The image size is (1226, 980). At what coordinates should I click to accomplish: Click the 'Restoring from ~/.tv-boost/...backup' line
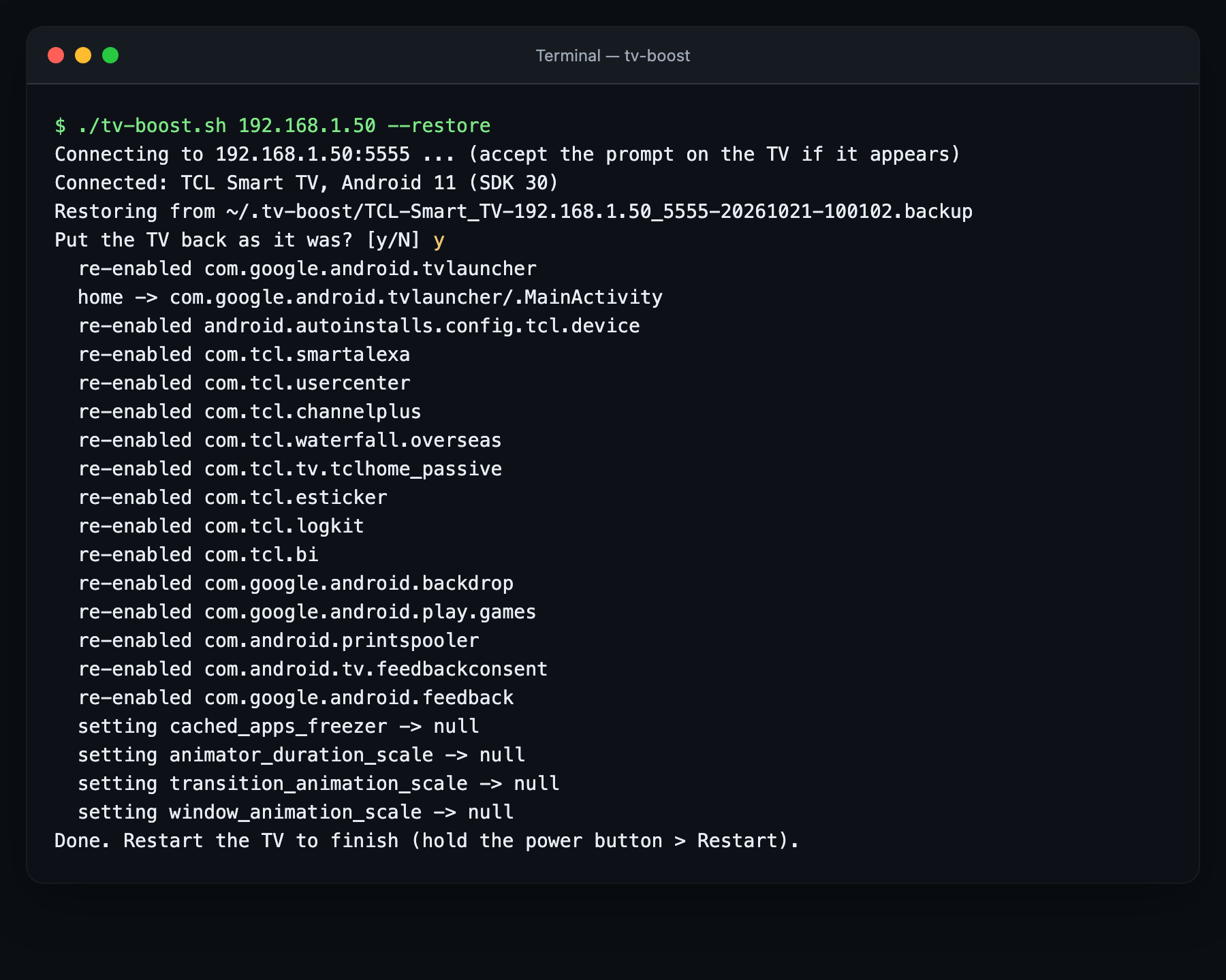pos(514,212)
